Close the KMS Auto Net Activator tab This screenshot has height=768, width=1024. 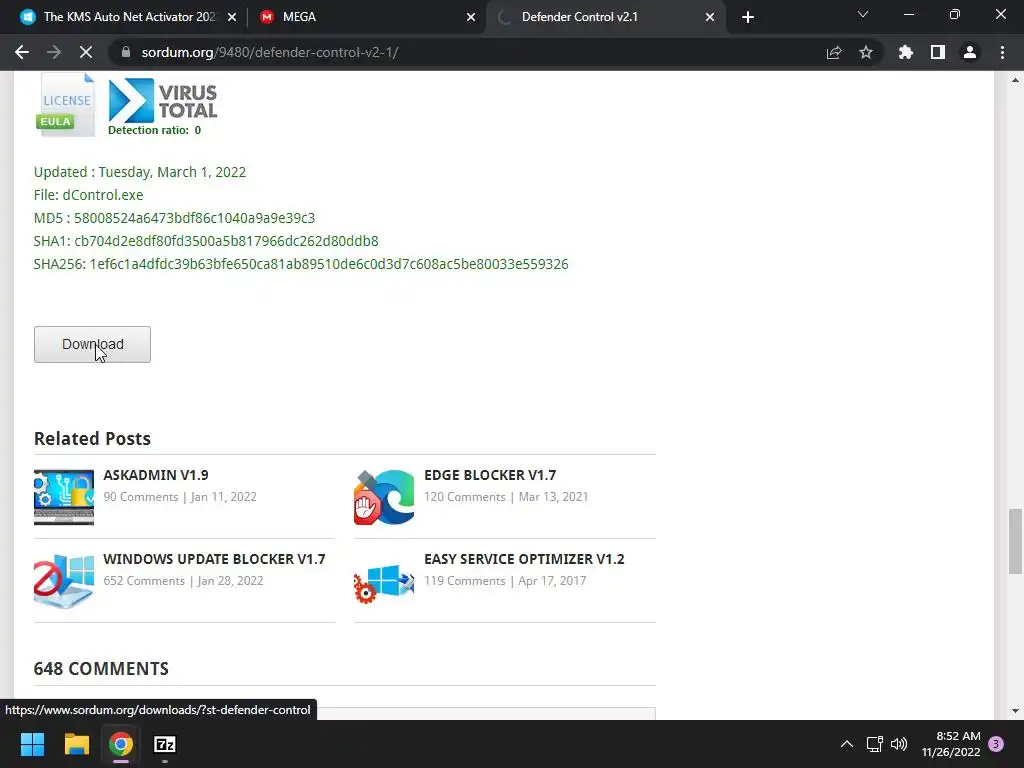pos(232,17)
